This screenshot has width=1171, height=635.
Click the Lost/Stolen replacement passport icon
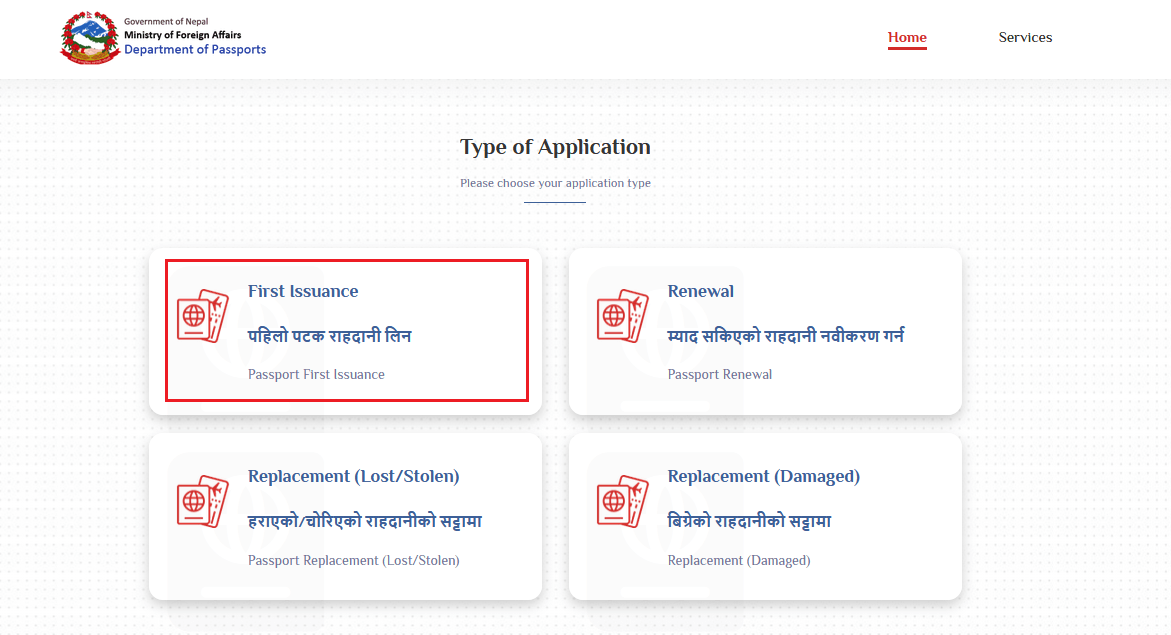[x=203, y=501]
